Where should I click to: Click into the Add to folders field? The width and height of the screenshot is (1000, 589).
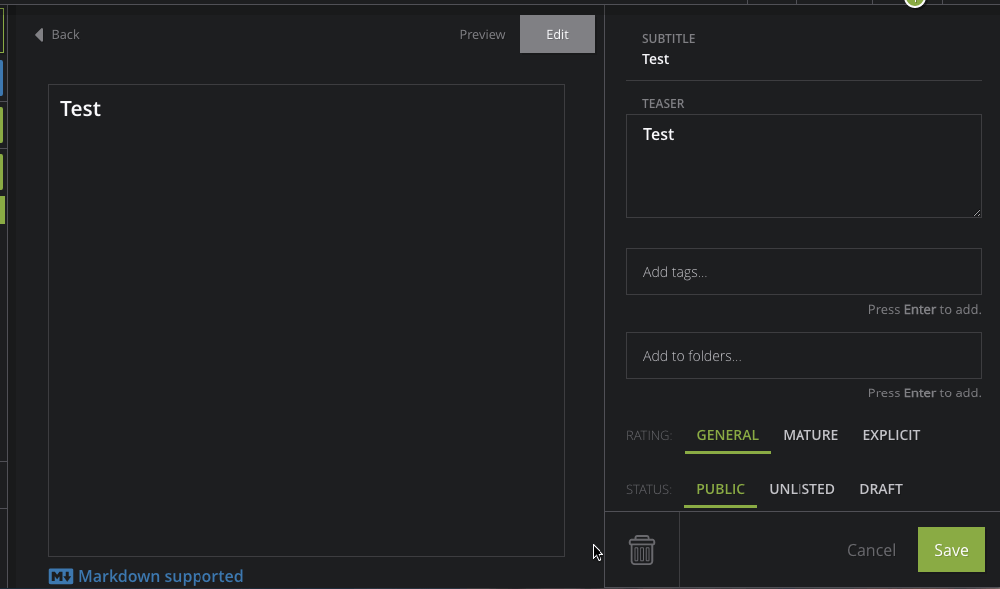803,356
